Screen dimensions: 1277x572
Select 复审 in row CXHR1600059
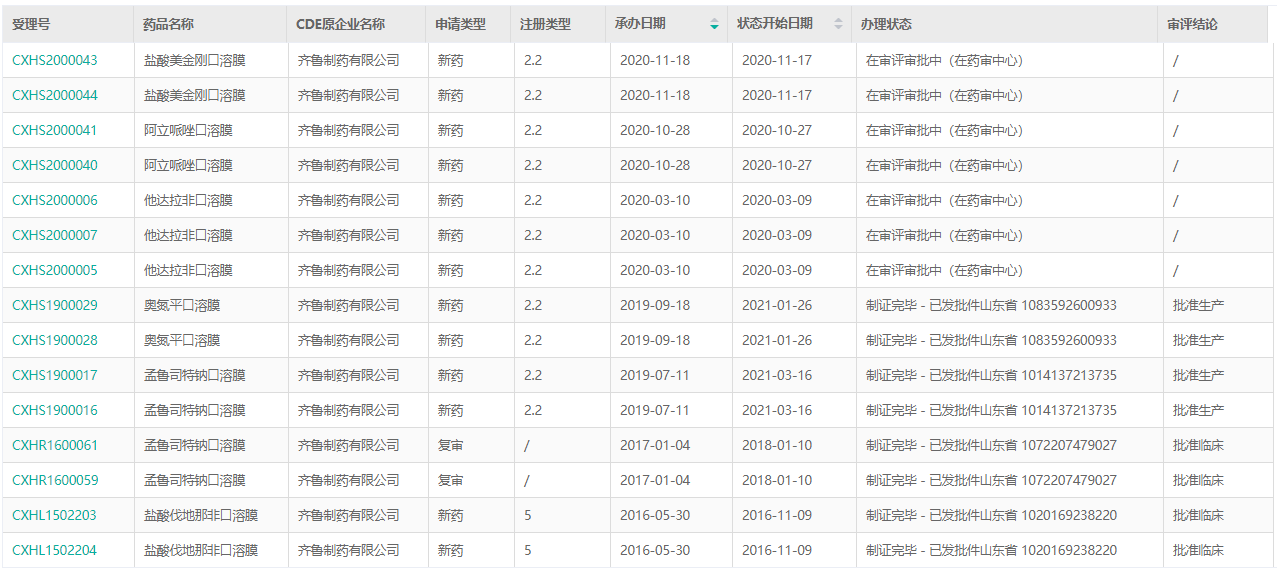pos(450,480)
